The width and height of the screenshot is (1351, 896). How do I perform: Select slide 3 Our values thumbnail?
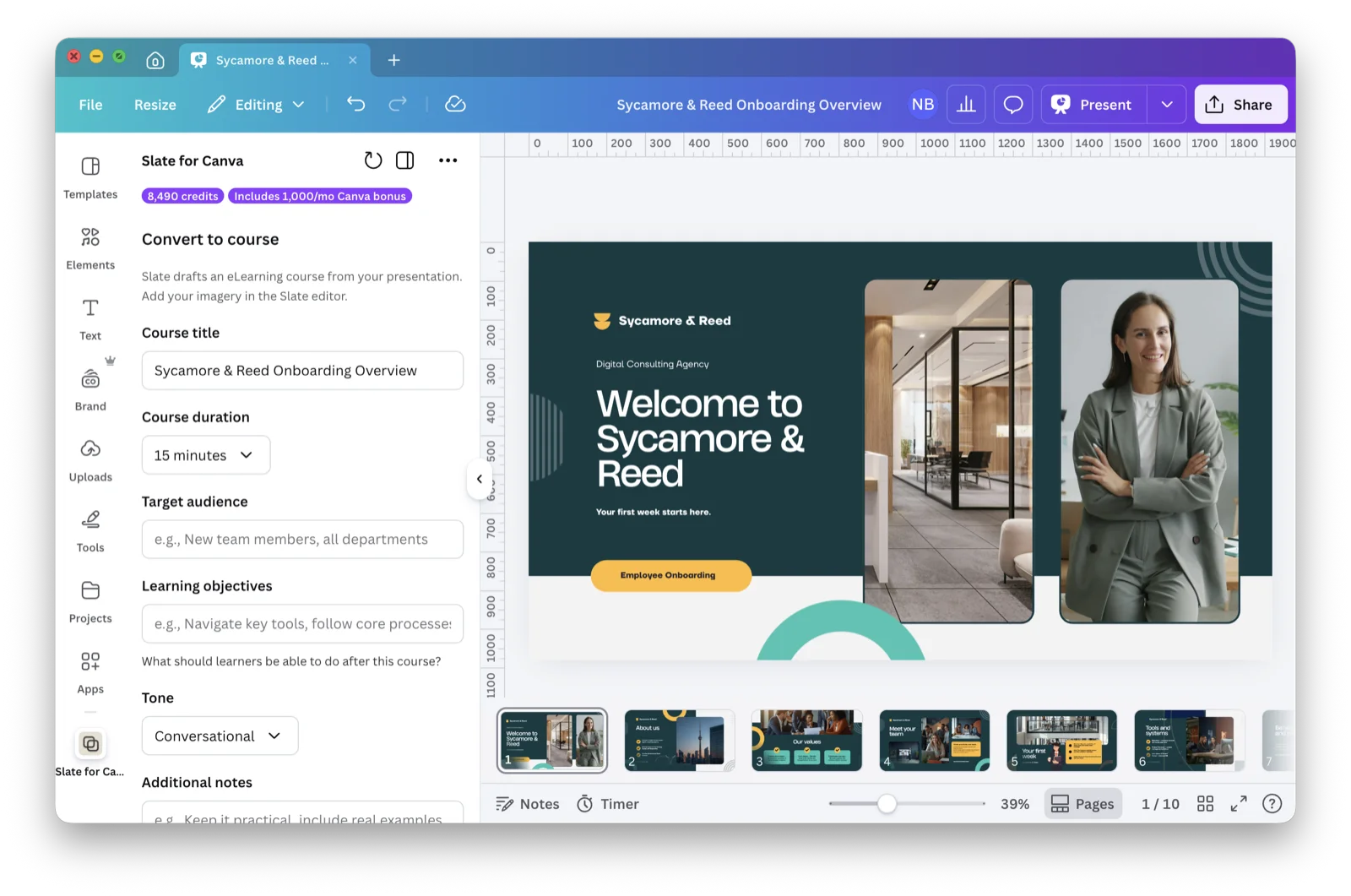(806, 741)
